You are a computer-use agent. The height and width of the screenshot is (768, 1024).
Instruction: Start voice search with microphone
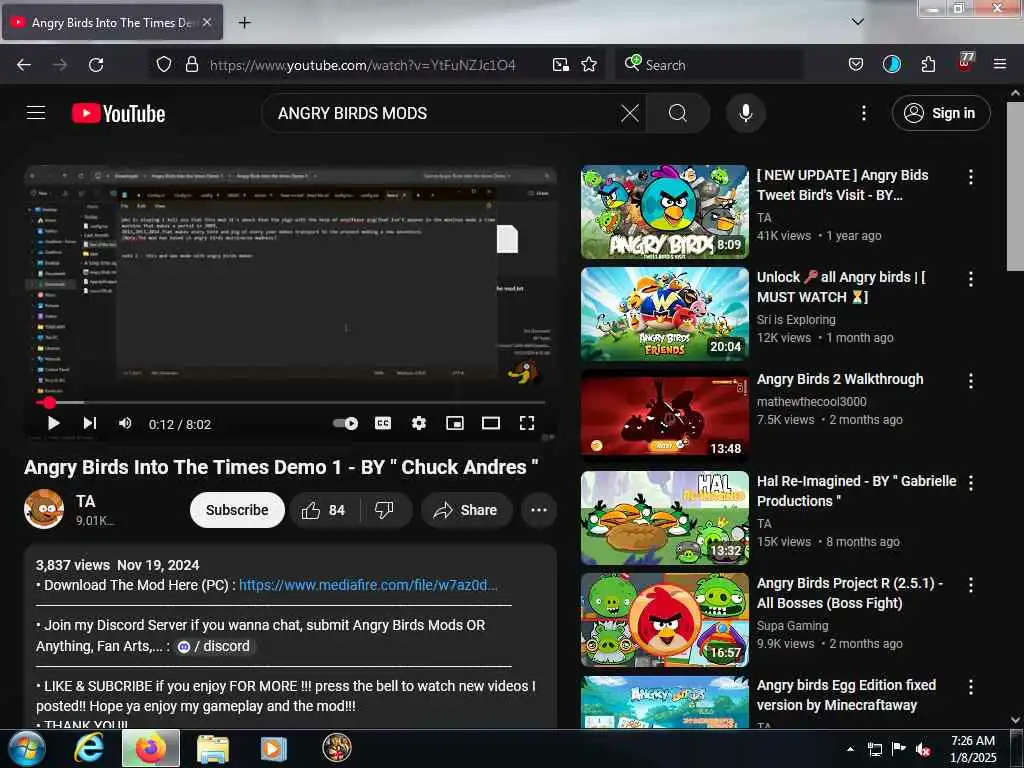[745, 113]
